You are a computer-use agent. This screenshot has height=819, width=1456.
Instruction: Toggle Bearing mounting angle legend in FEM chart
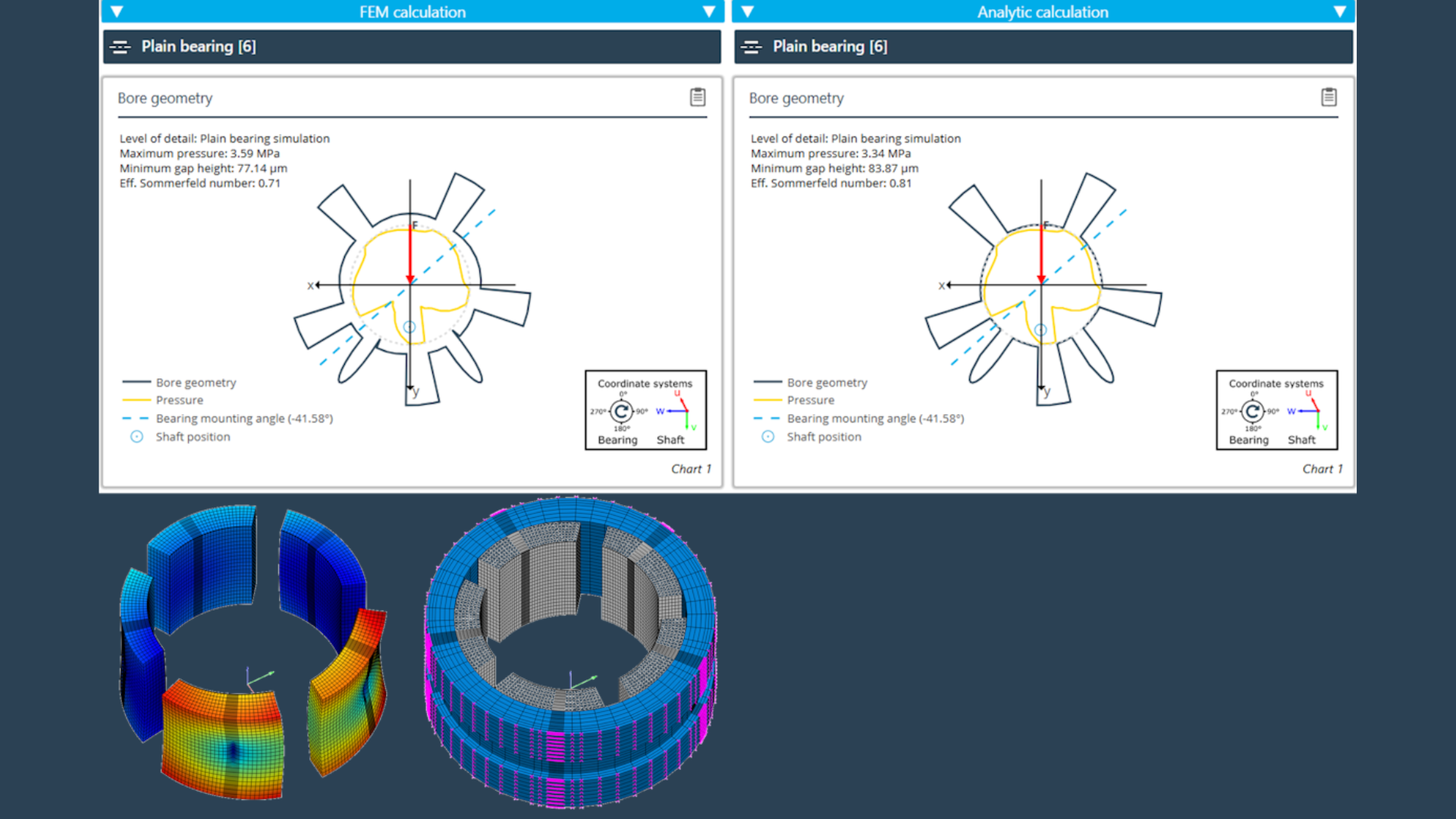coord(227,419)
